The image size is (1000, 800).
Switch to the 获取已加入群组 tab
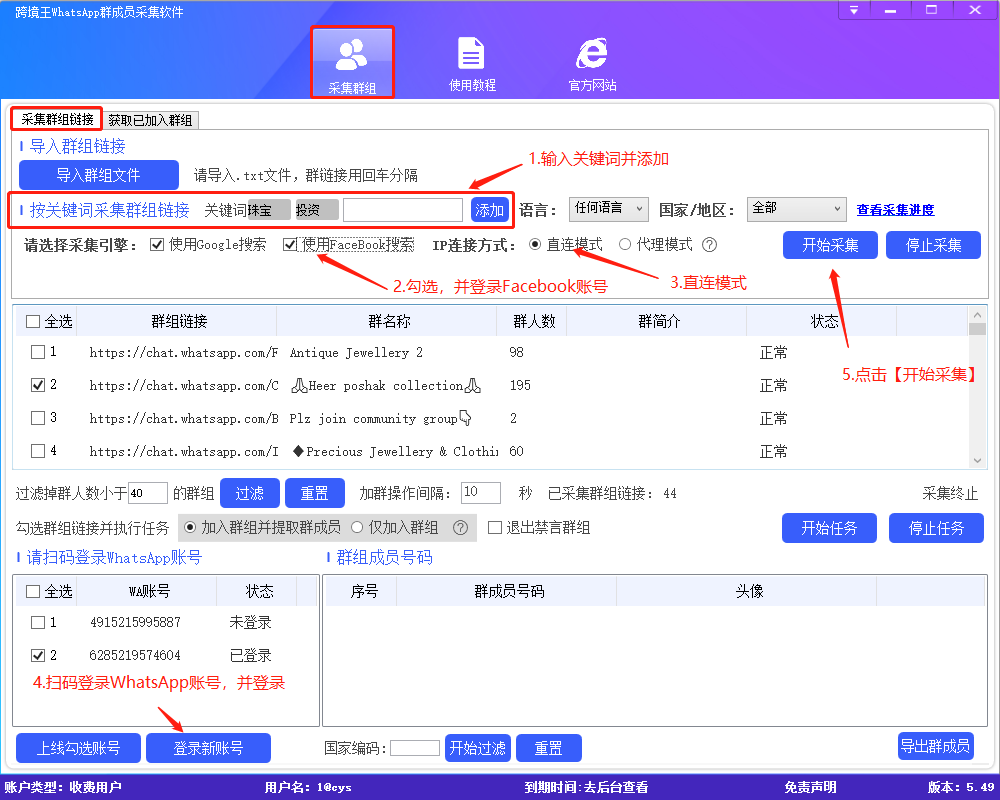coord(151,119)
